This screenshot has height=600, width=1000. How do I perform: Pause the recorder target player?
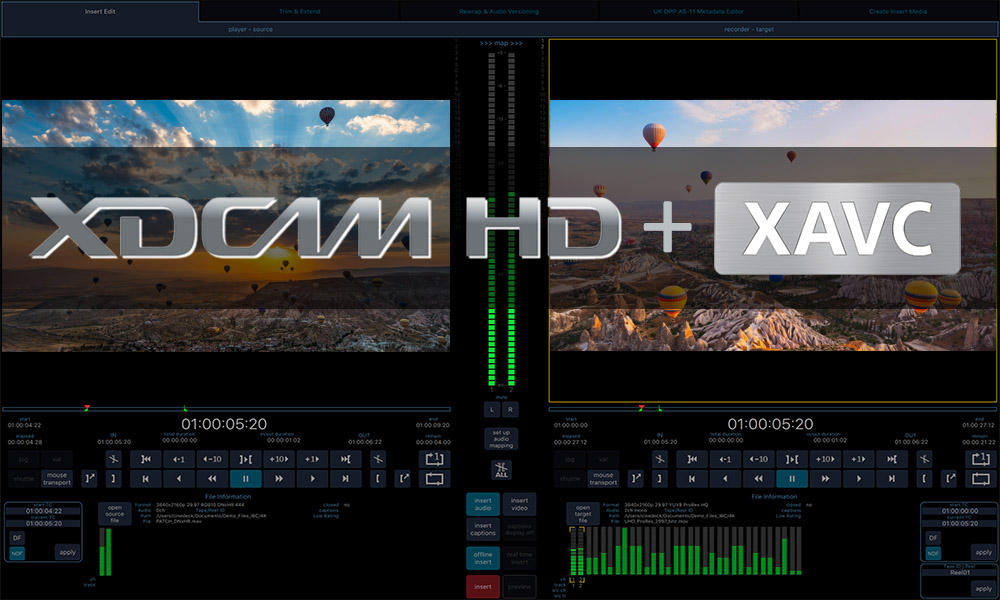click(791, 478)
